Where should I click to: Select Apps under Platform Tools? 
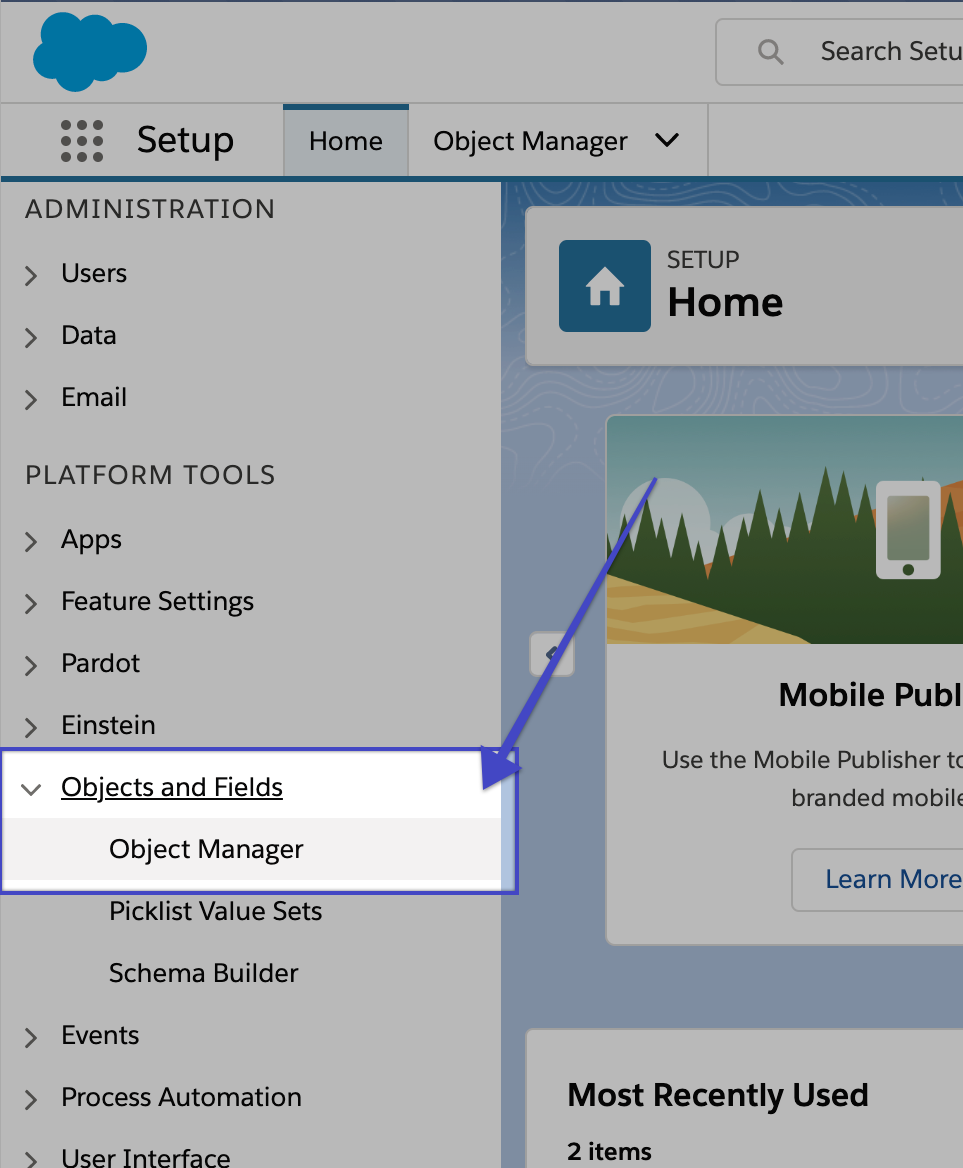pos(92,540)
